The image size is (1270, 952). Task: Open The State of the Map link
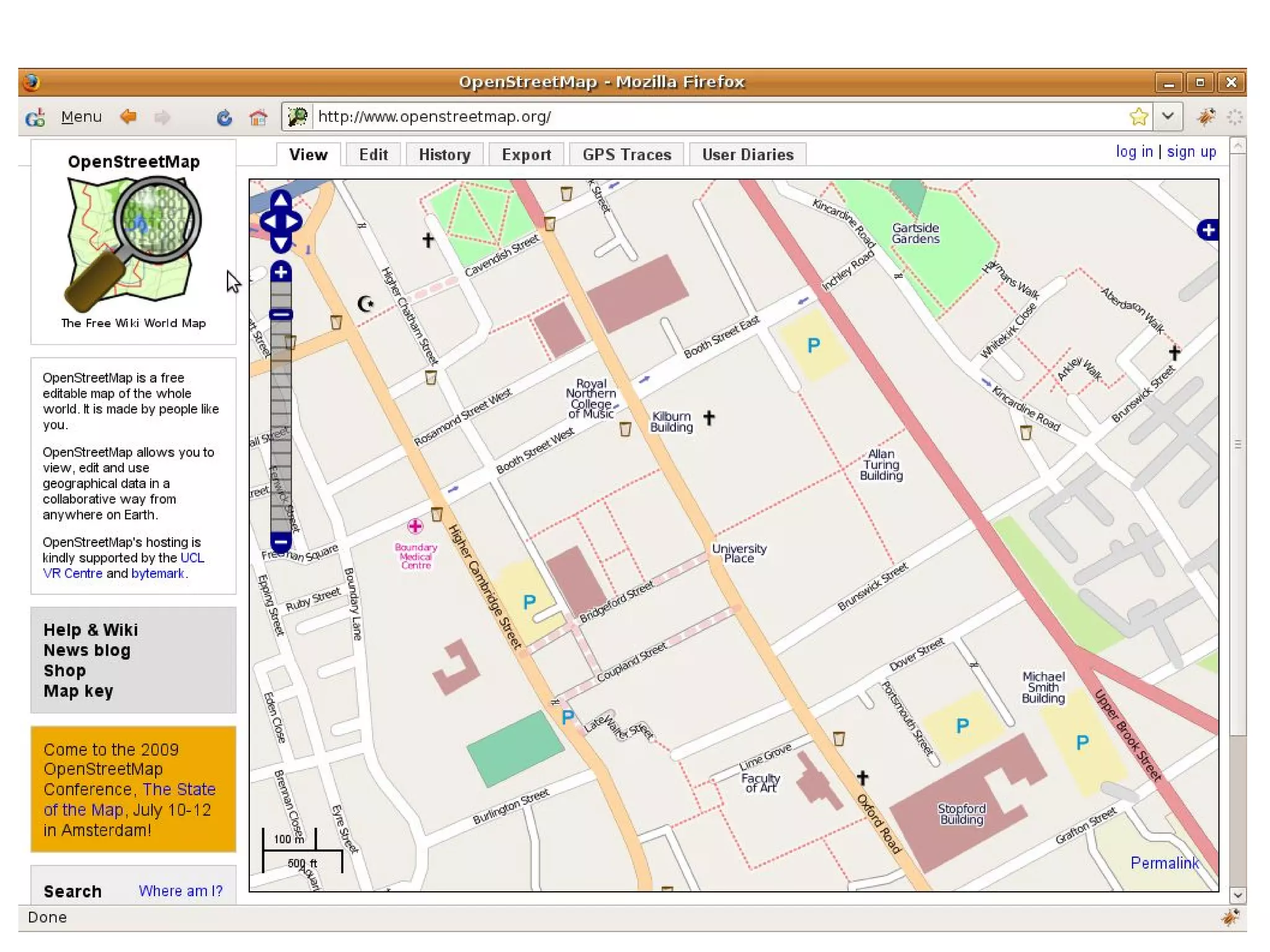tap(130, 799)
